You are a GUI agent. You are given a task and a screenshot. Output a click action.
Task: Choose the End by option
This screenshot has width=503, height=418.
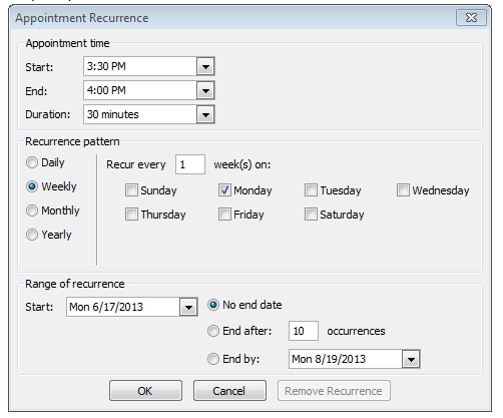pos(213,359)
